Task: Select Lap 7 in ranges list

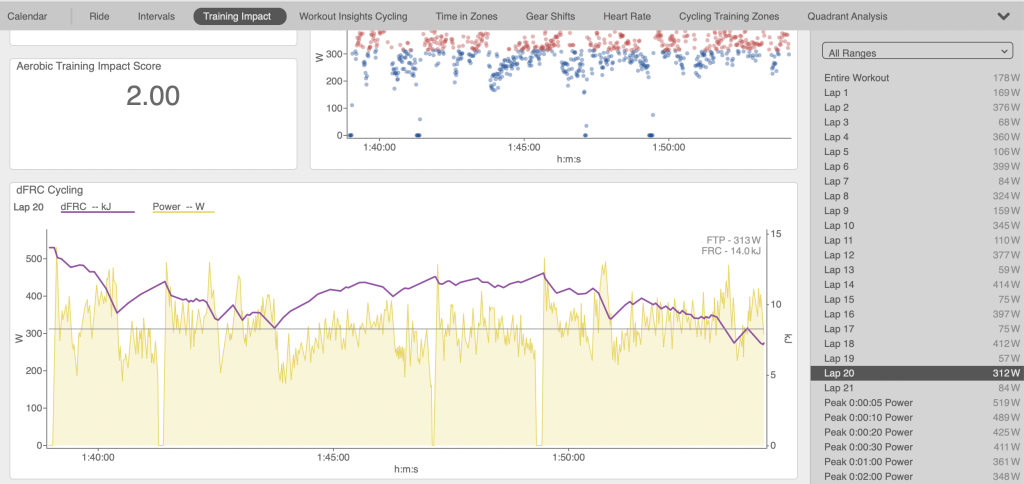Action: 917,181
